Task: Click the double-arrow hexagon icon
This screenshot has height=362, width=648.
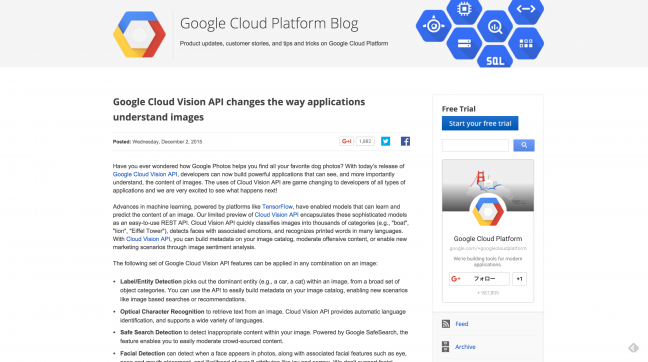Action: 526,10
